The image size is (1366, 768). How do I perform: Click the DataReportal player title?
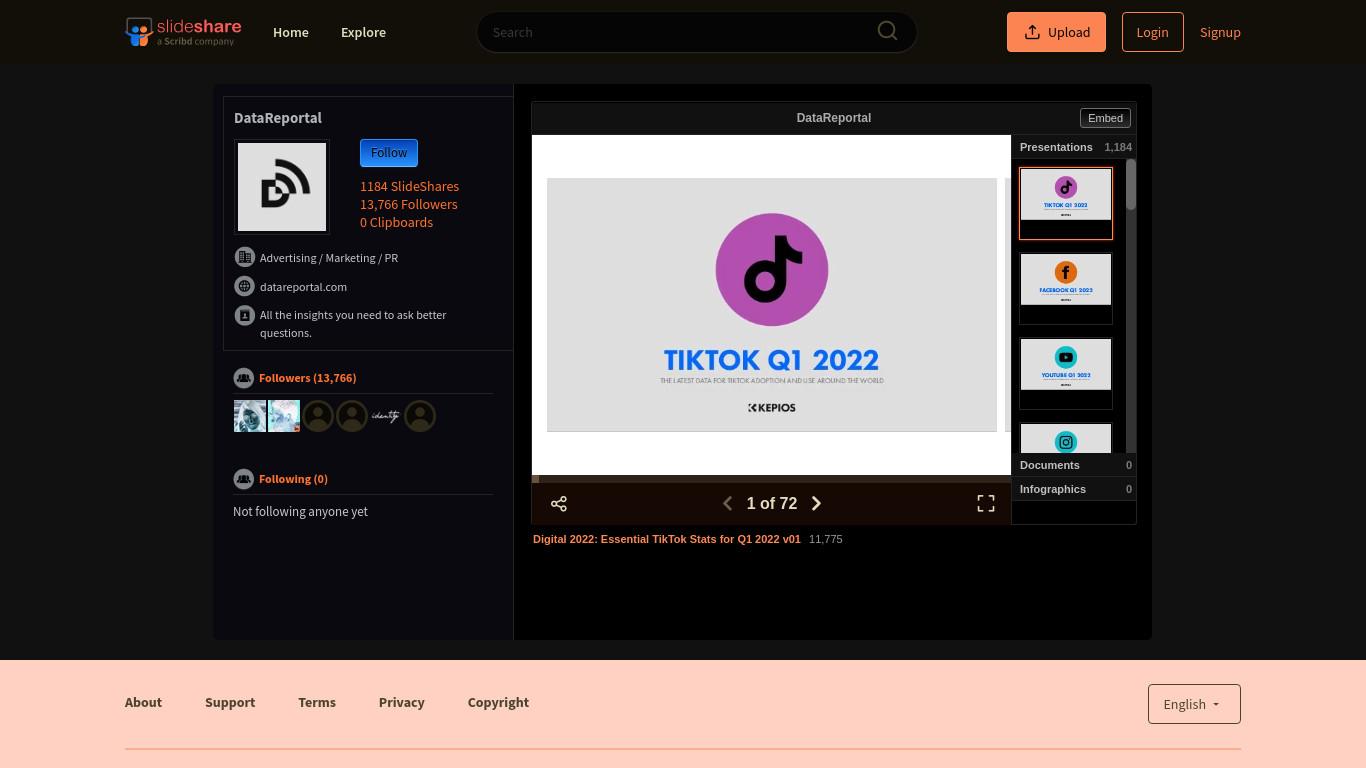pos(833,118)
